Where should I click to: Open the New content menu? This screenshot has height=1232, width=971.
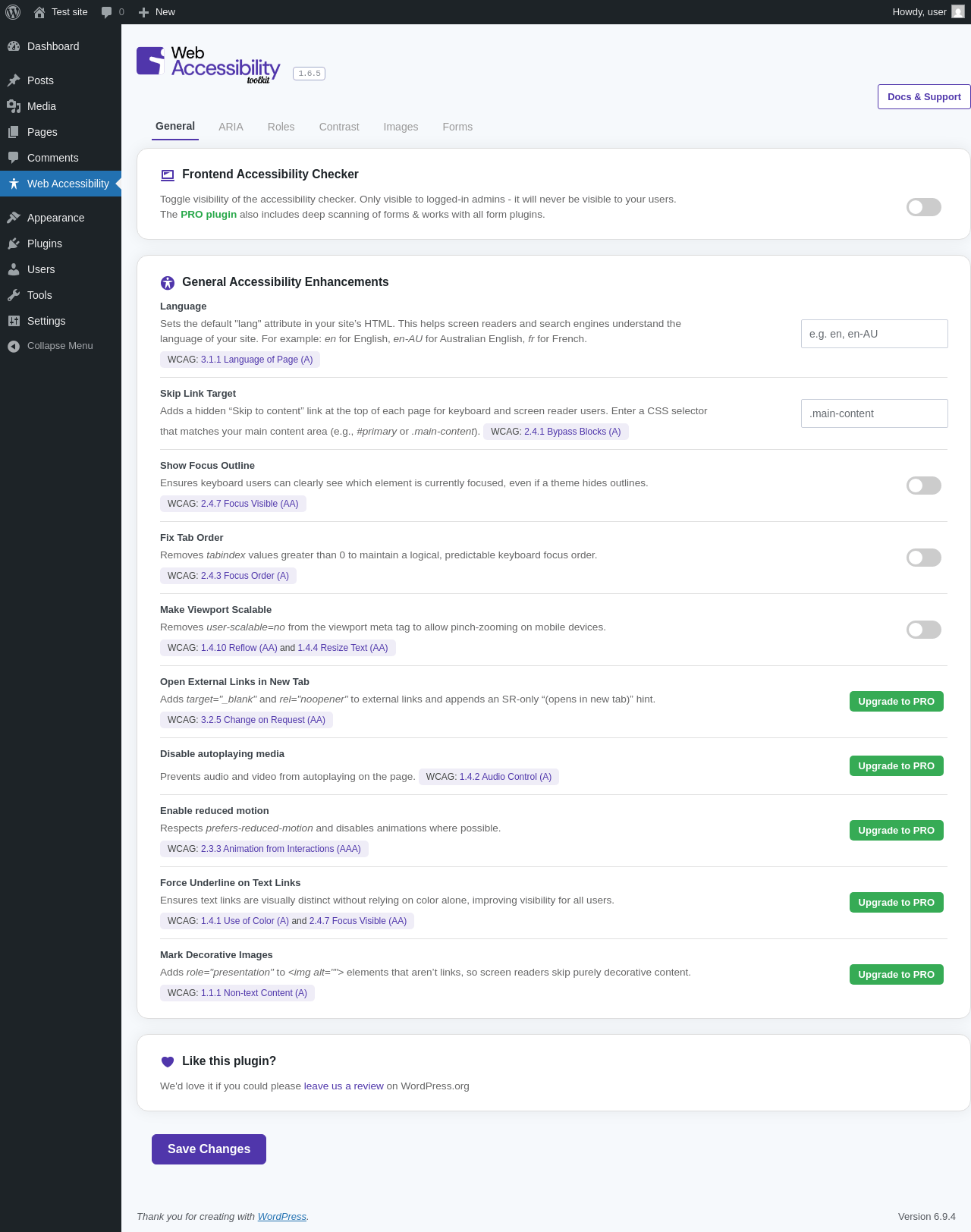coord(157,12)
